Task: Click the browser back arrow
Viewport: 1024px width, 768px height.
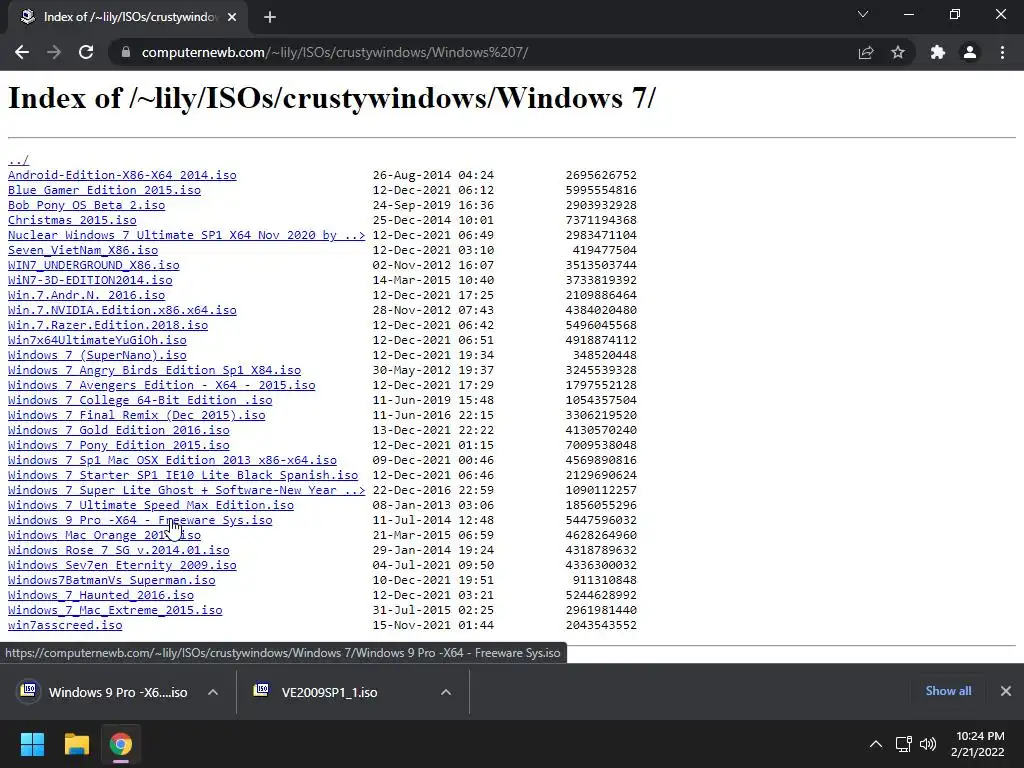Action: 22,52
